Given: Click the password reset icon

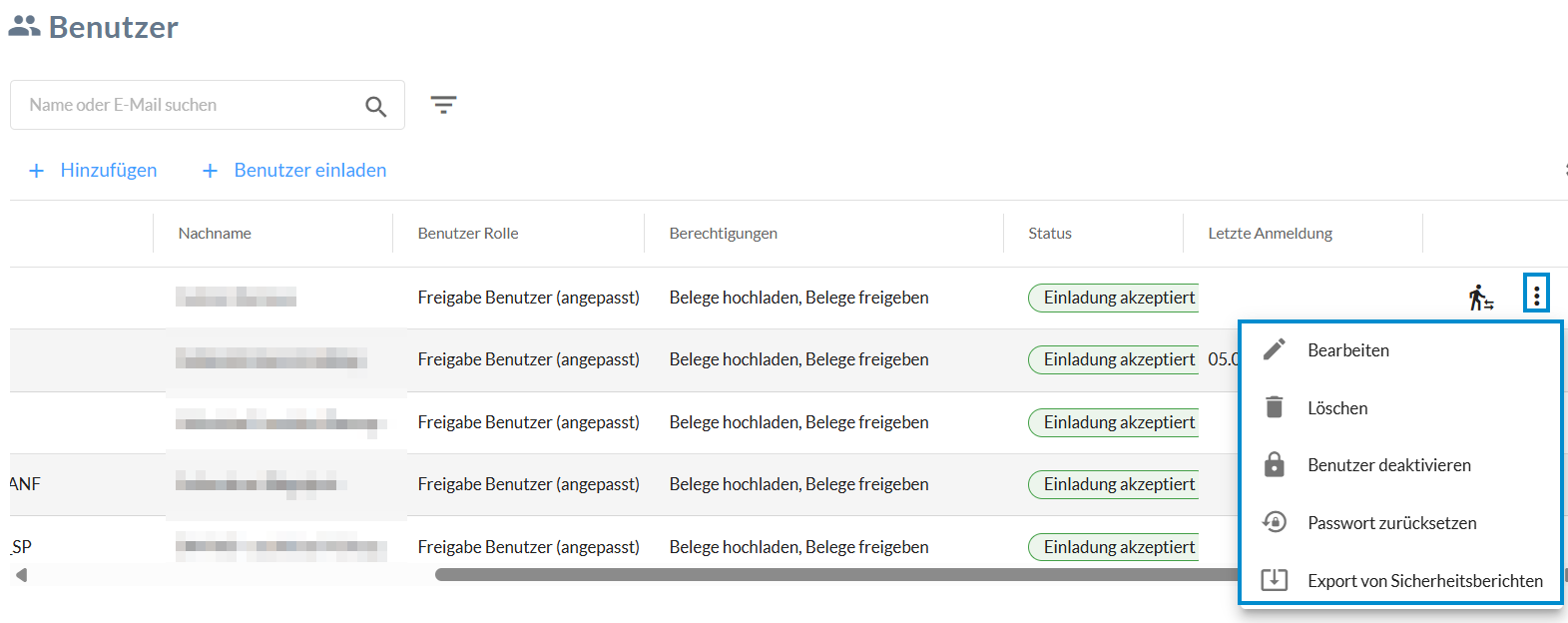Looking at the screenshot, I should [x=1275, y=522].
